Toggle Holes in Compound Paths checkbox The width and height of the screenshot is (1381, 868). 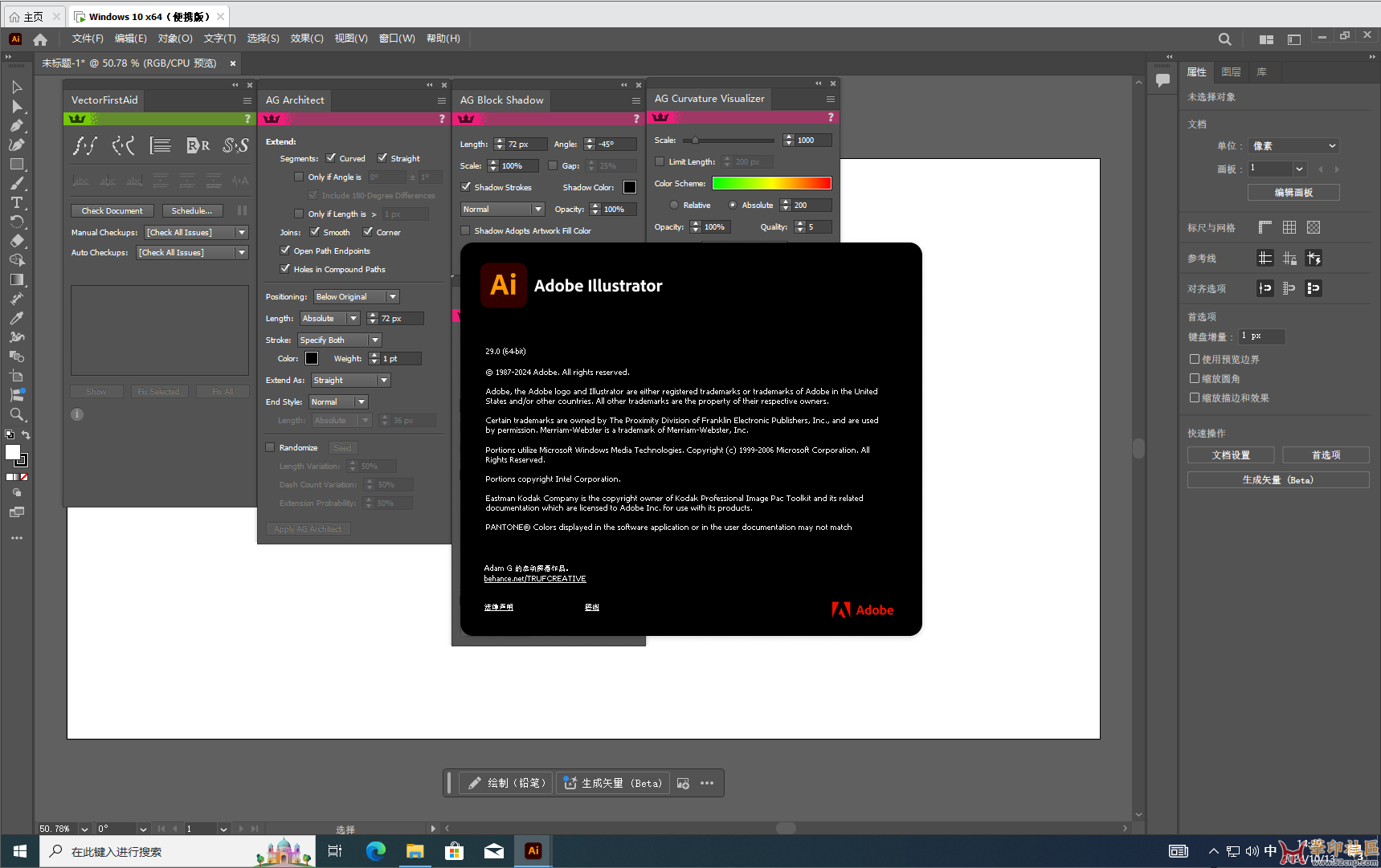pos(285,269)
